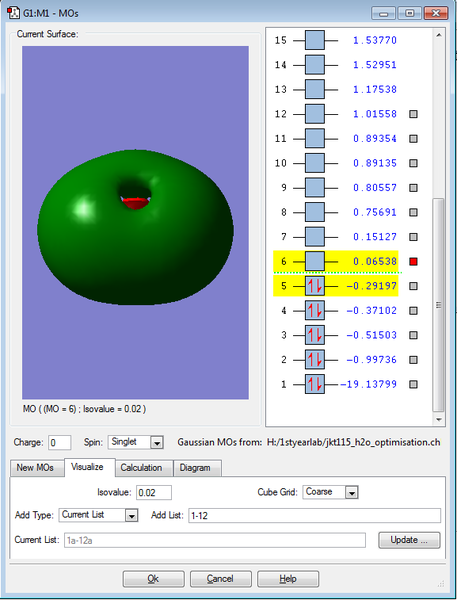This screenshot has width=457, height=600.
Task: Click the GaussView window icon in the title bar
Action: pyautogui.click(x=13, y=13)
